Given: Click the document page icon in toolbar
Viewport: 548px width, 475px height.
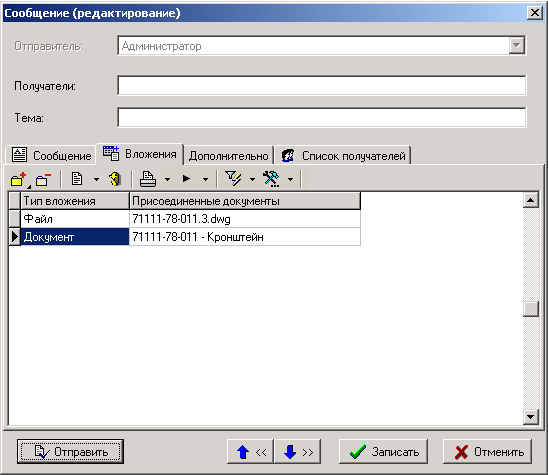Looking at the screenshot, I should point(77,179).
